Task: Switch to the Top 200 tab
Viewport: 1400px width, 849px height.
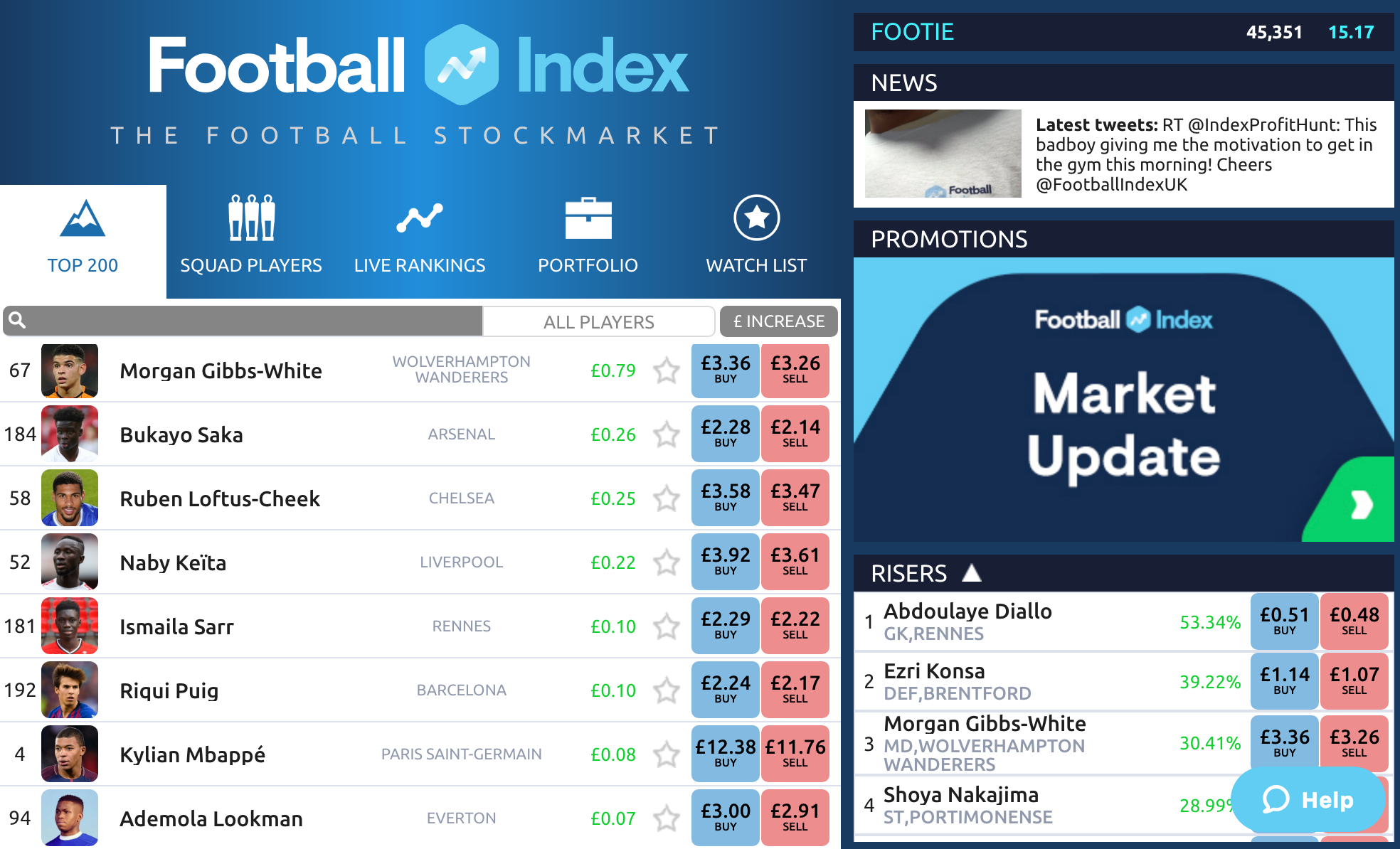Action: click(85, 240)
